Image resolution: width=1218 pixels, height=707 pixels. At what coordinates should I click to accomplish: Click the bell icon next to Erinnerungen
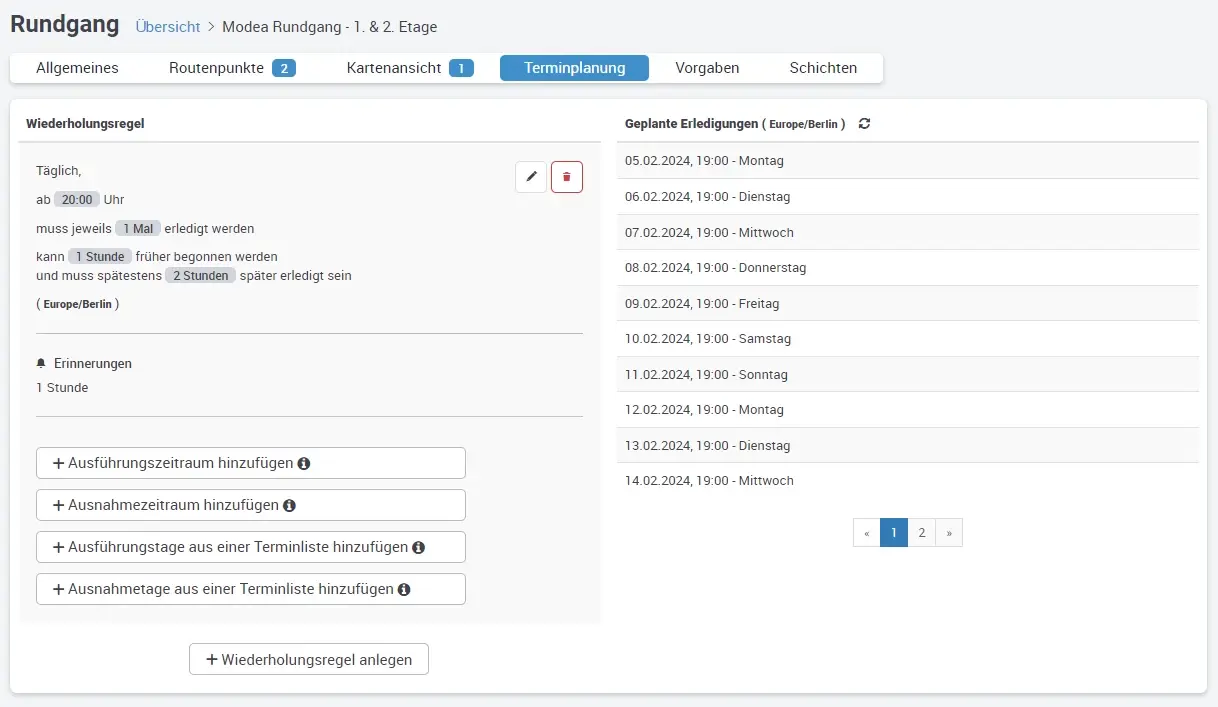tap(41, 363)
